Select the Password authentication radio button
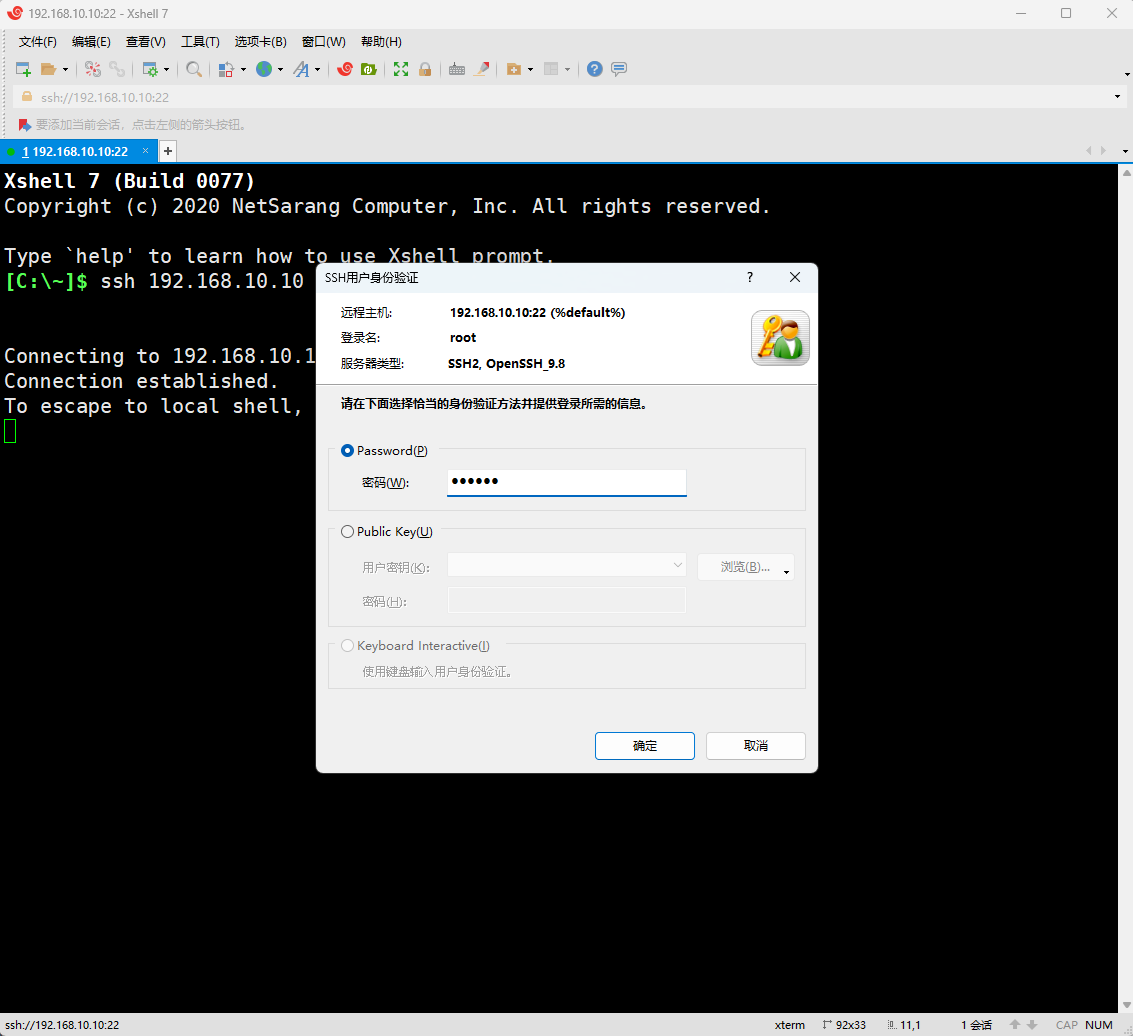 tap(348, 451)
